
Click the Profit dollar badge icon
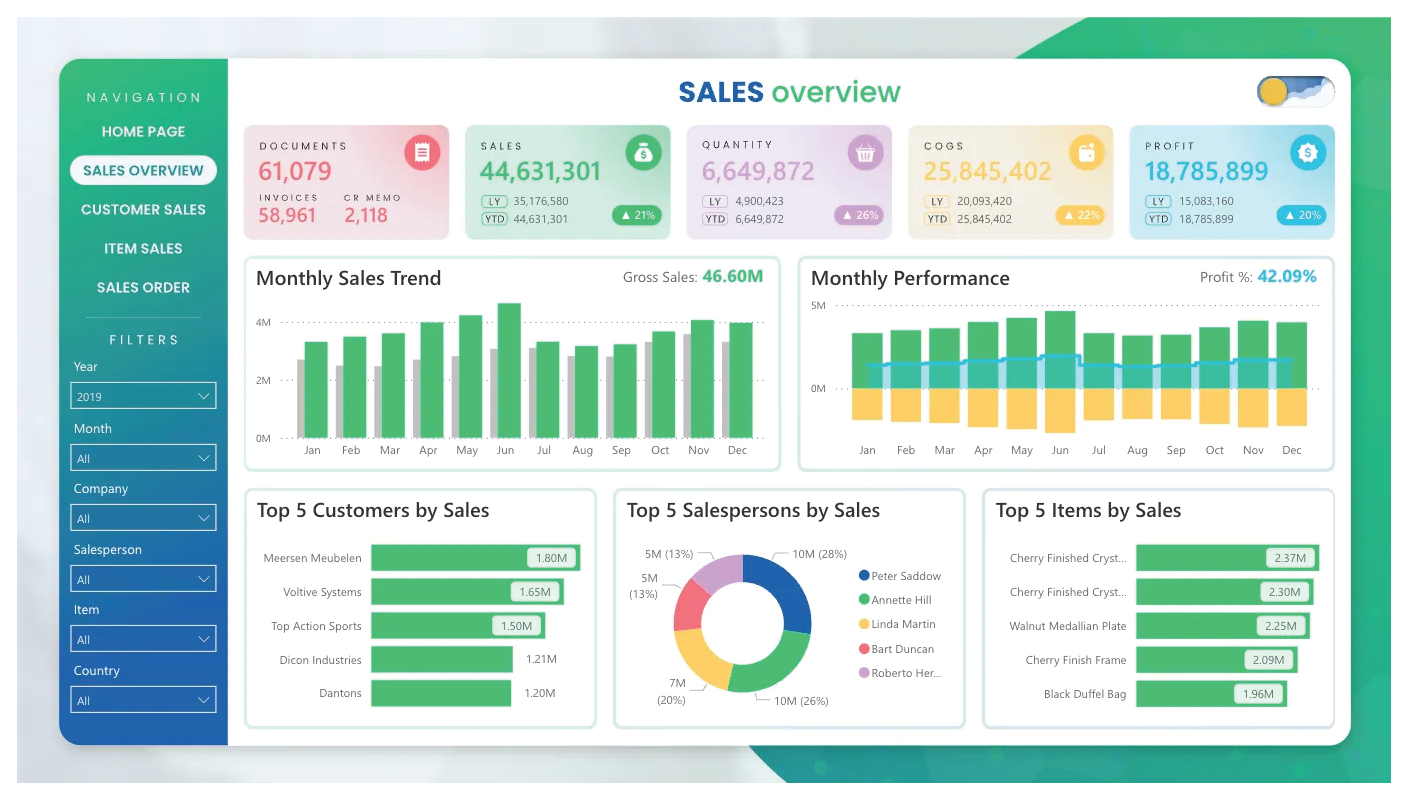1307,153
